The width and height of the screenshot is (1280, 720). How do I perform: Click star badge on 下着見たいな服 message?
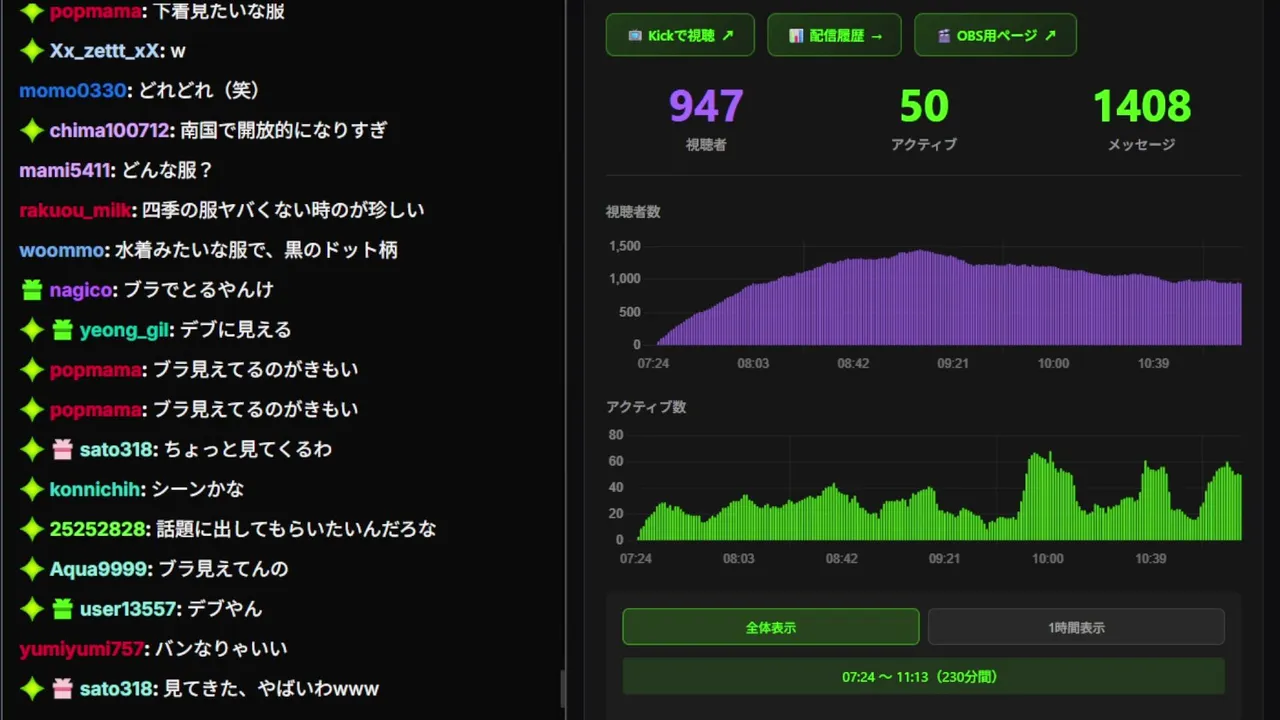tap(32, 12)
